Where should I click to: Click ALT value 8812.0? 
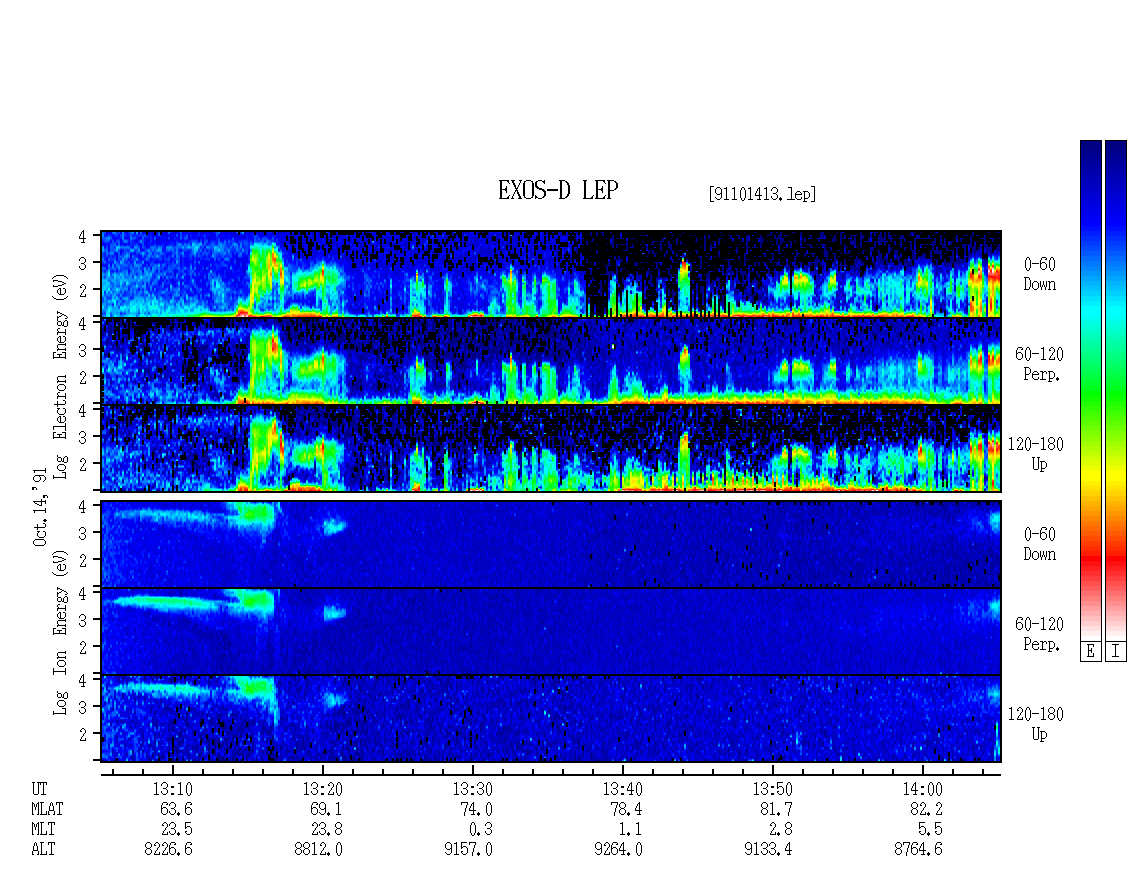coord(319,850)
